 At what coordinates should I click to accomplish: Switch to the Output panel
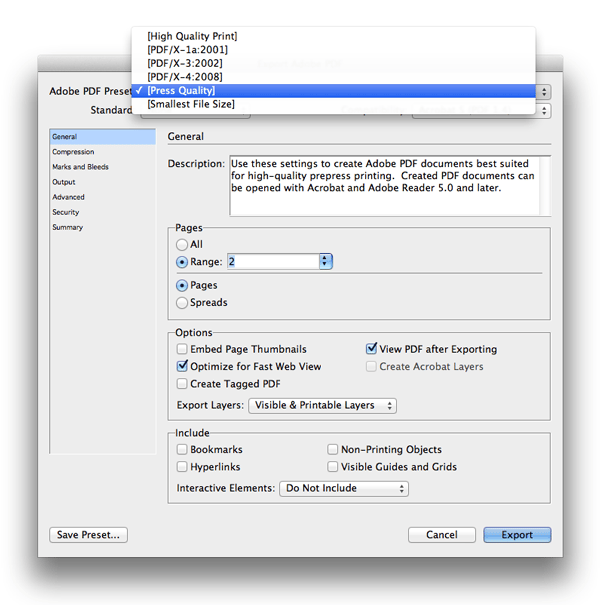click(103, 182)
